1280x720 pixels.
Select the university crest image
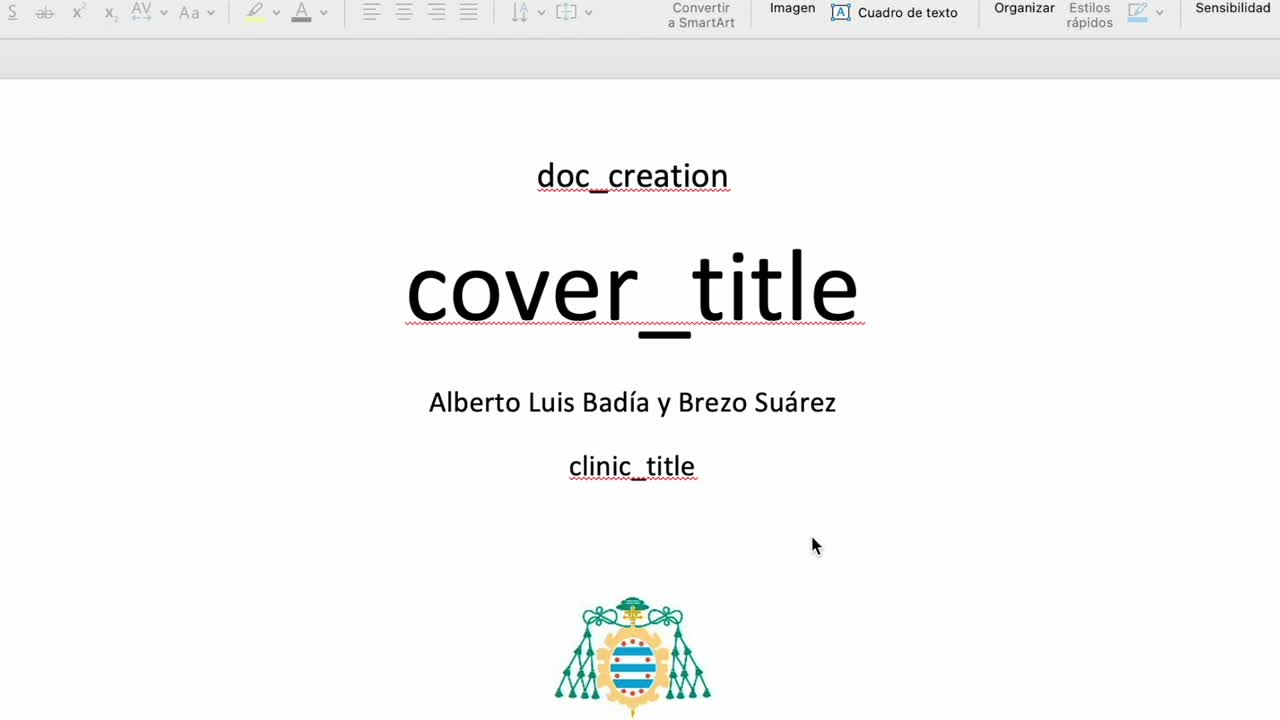pos(632,656)
